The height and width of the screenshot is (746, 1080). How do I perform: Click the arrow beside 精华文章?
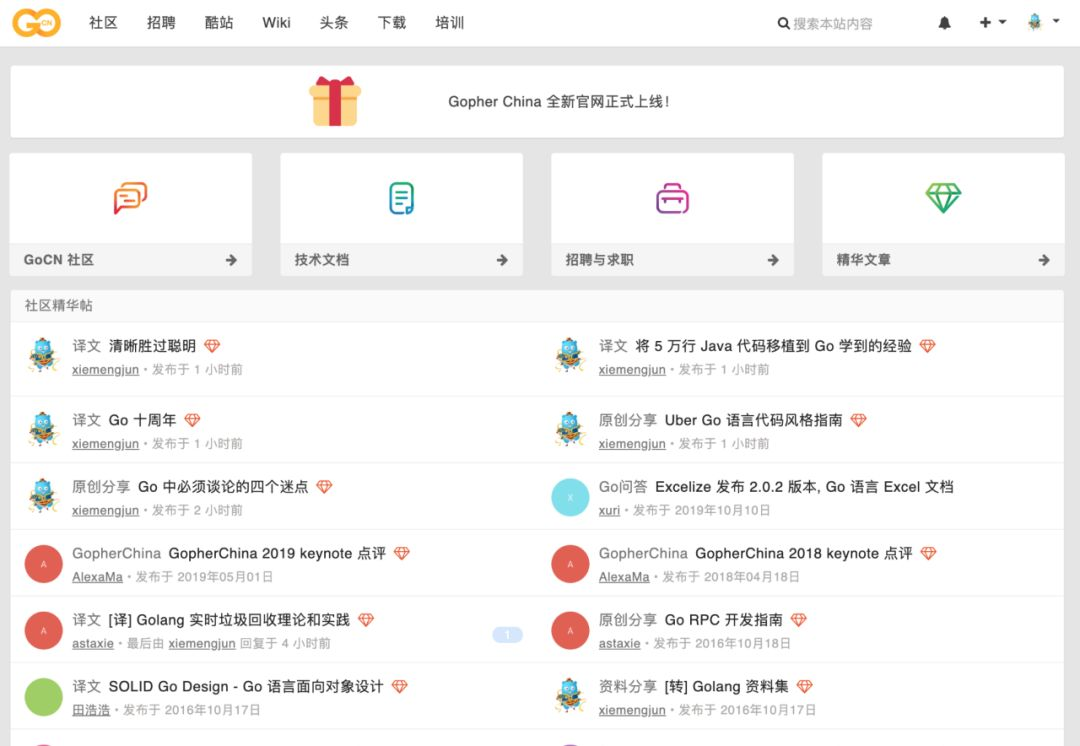1044,260
